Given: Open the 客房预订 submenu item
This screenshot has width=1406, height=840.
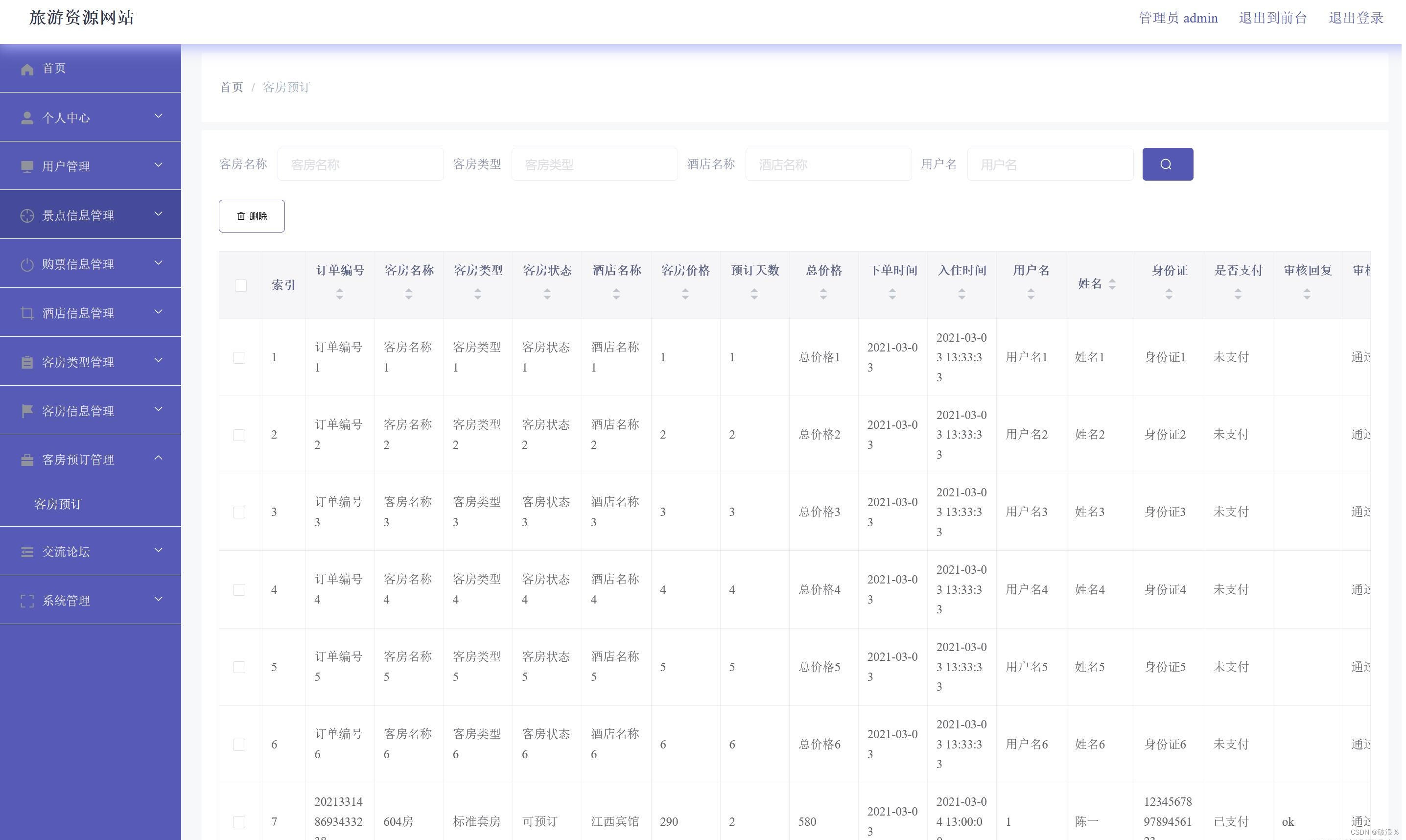Looking at the screenshot, I should point(58,504).
